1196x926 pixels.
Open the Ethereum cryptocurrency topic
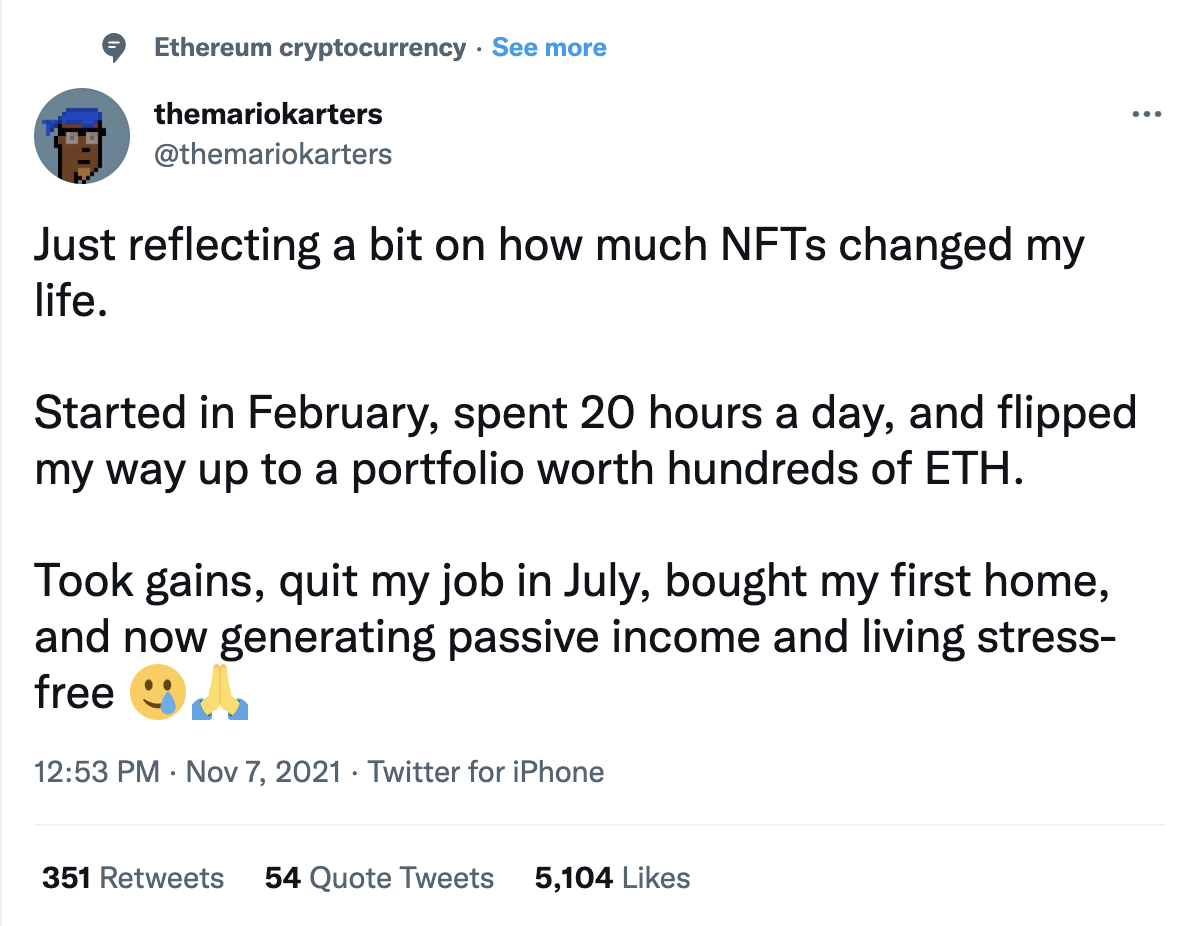tap(310, 47)
